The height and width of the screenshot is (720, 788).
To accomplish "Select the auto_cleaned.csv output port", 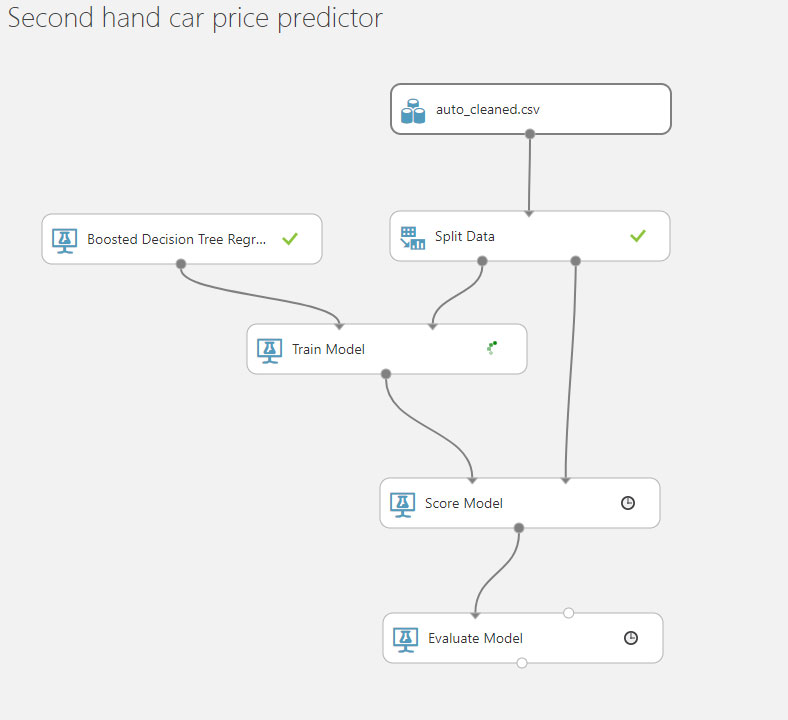I will pos(530,134).
